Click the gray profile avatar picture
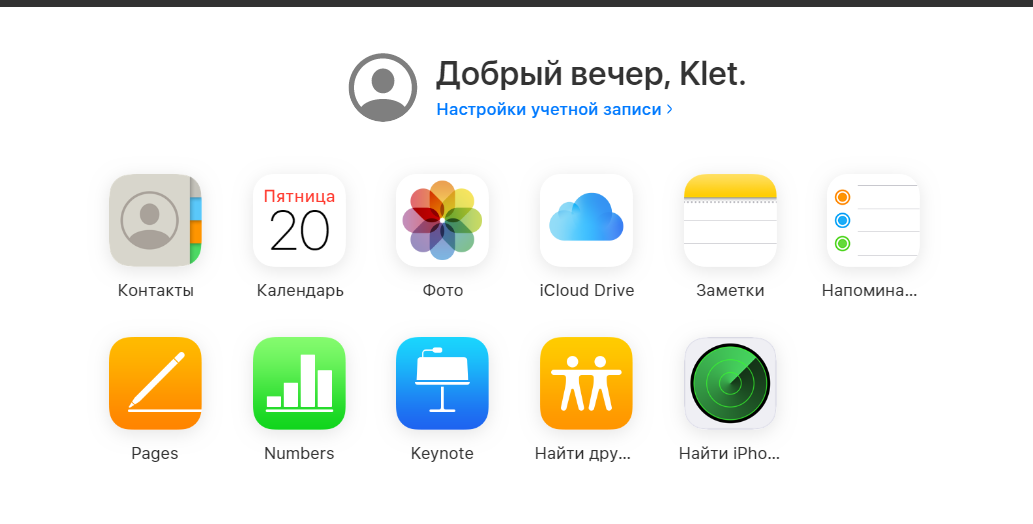This screenshot has height=524, width=1033. (x=383, y=88)
